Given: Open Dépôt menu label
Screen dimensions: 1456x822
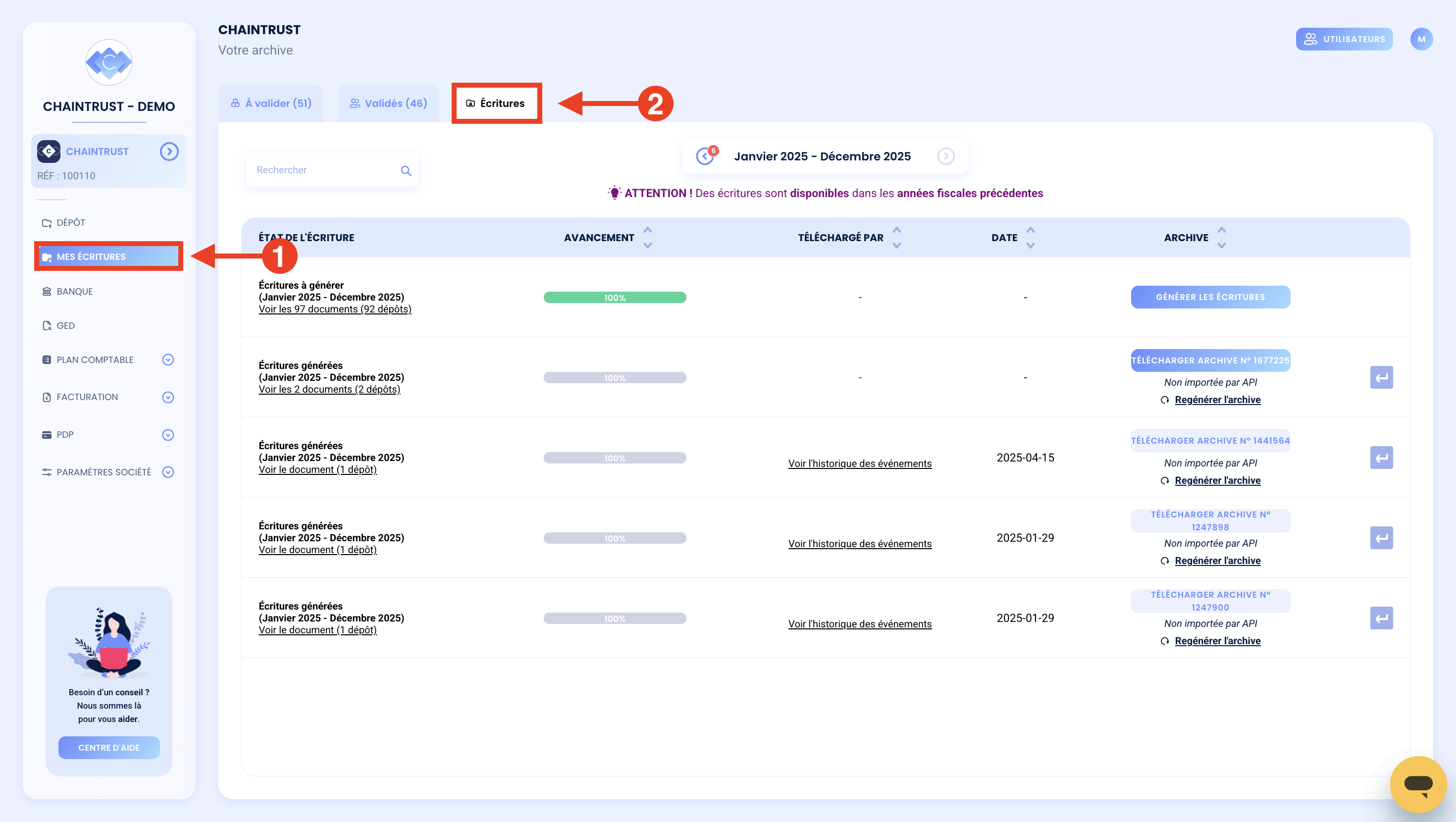Looking at the screenshot, I should 71,223.
